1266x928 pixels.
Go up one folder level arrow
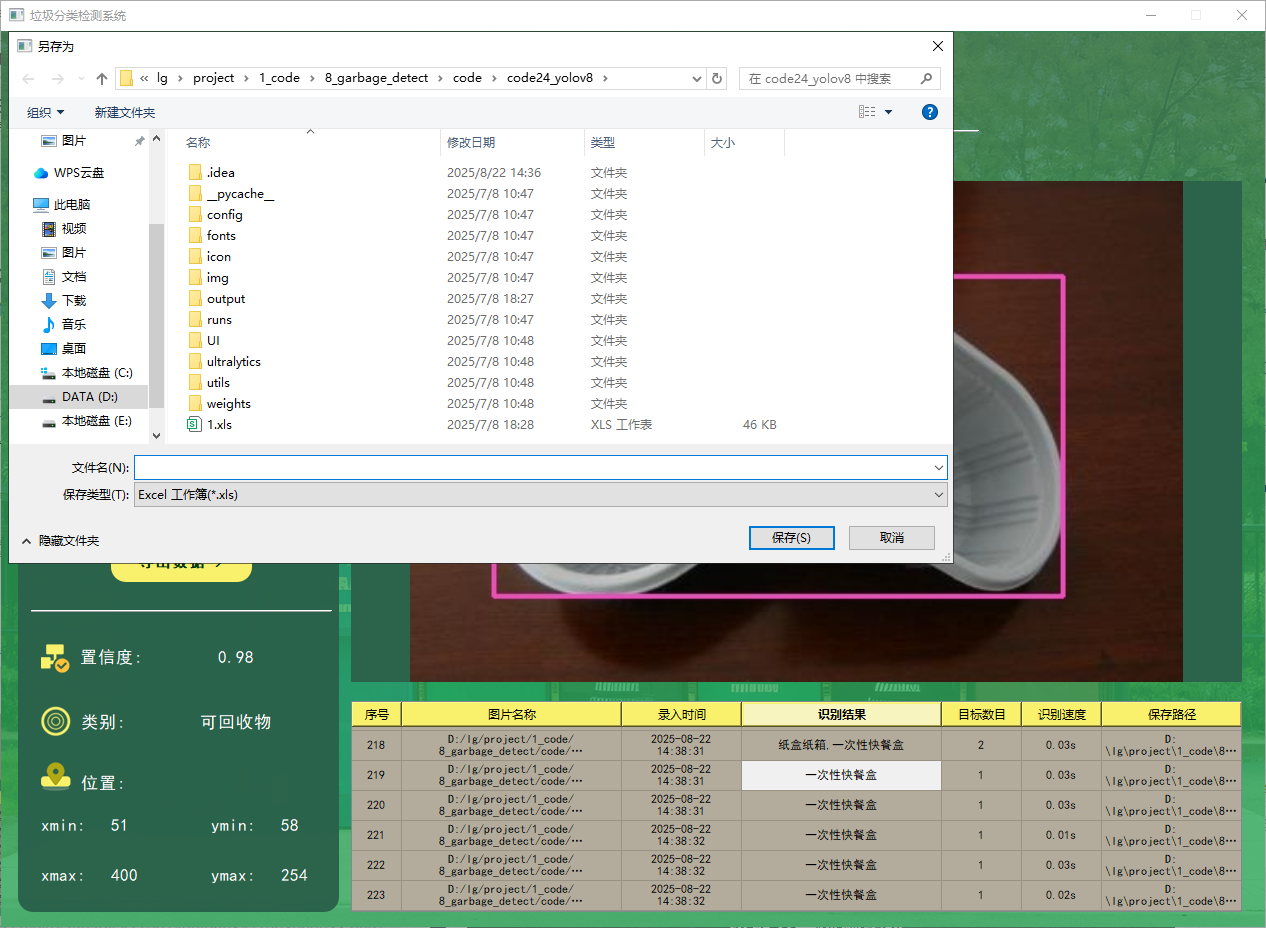pos(101,78)
